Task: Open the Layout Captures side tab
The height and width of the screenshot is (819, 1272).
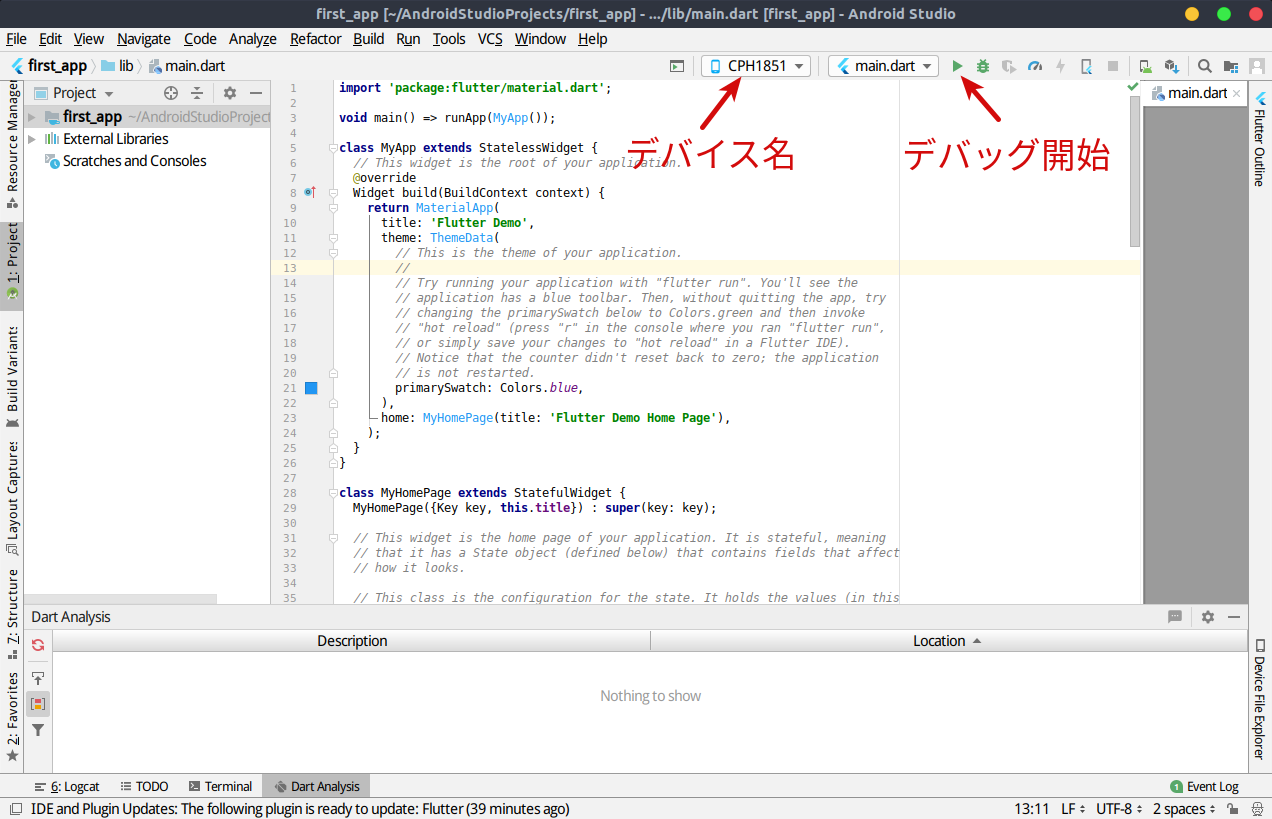Action: [x=12, y=497]
